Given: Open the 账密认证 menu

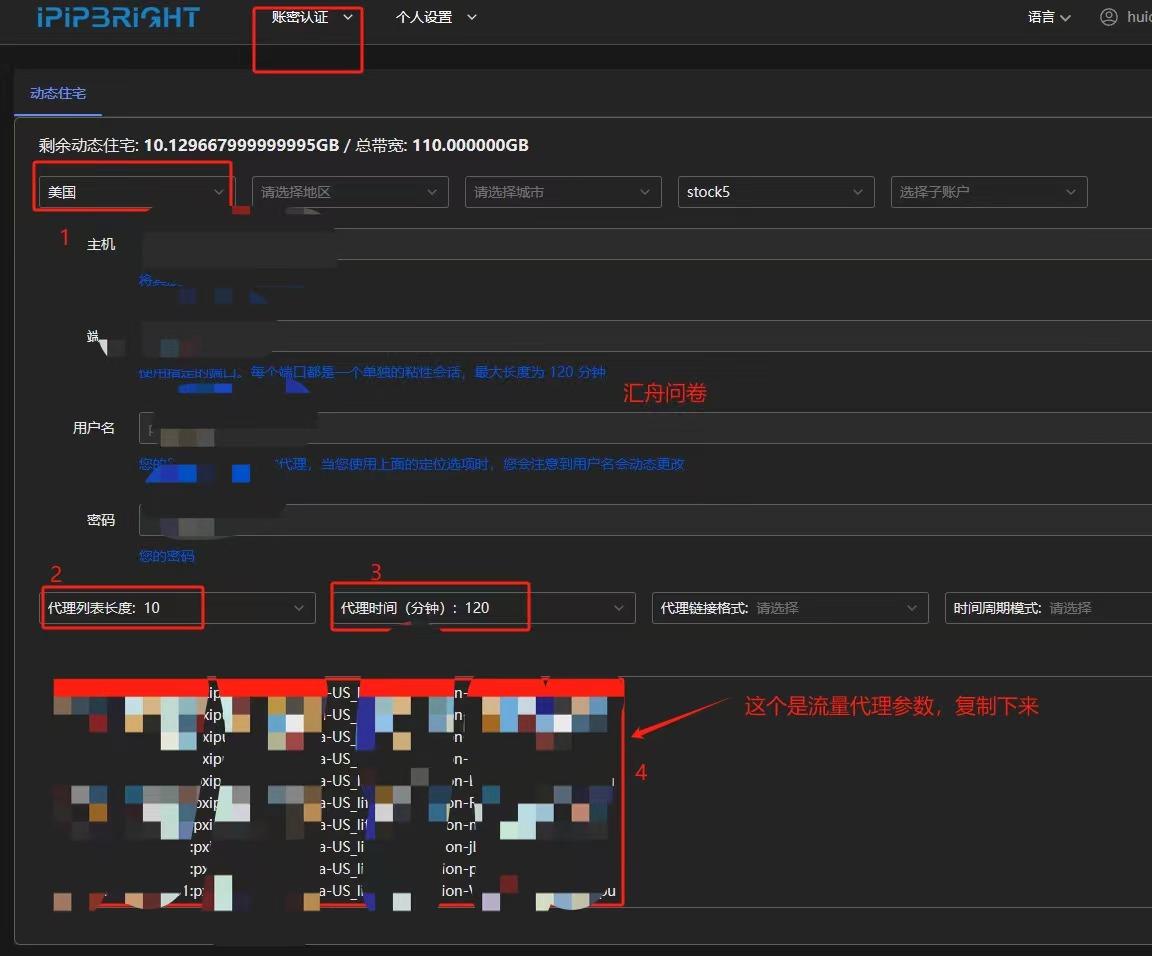Looking at the screenshot, I should pos(312,16).
